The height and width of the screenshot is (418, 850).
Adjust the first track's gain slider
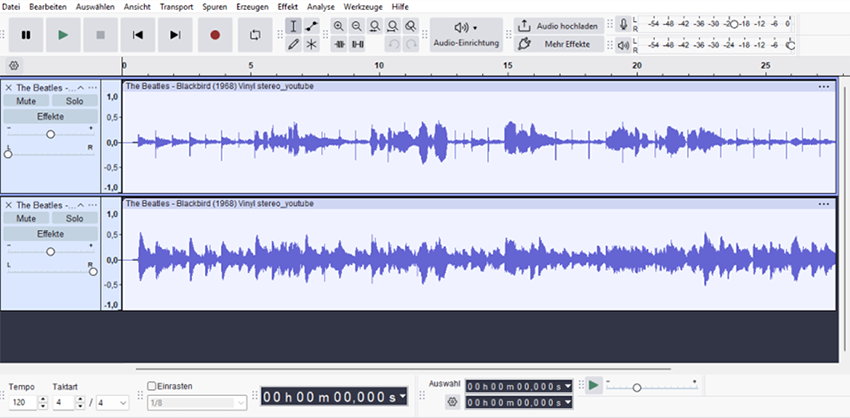click(50, 133)
